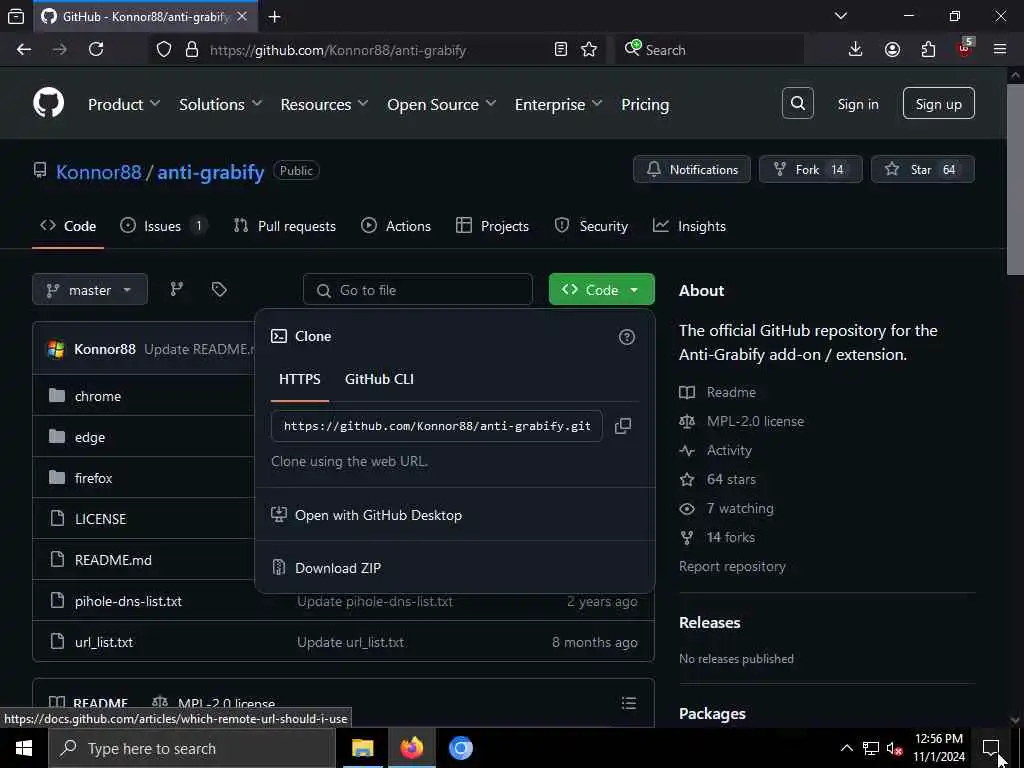The width and height of the screenshot is (1024, 768).
Task: Open Firefox extensions puzzle icon
Action: 928,50
